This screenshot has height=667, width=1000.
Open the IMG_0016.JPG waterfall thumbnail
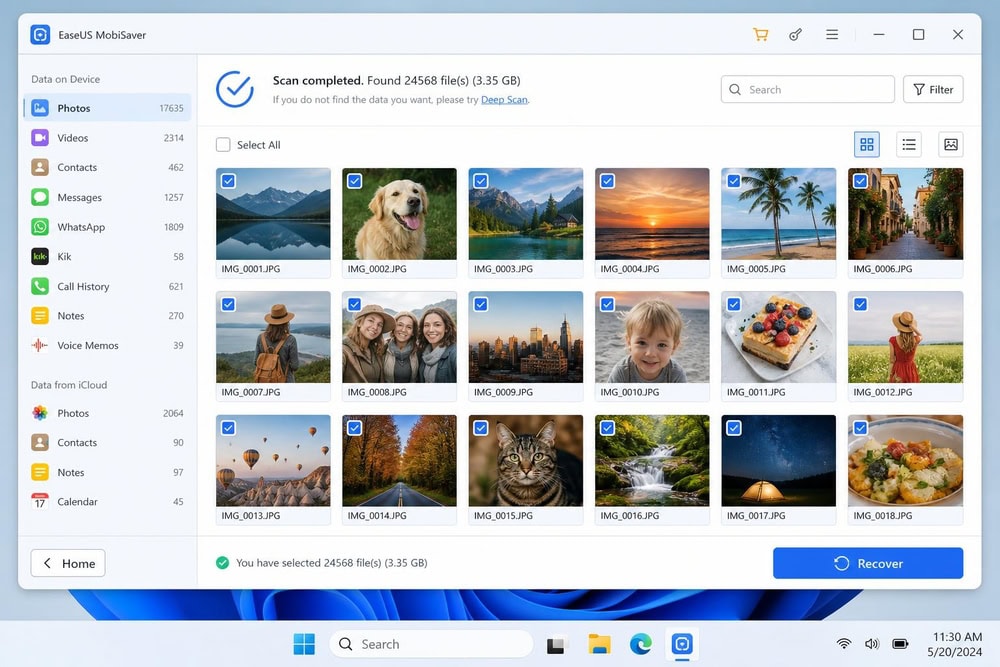652,461
